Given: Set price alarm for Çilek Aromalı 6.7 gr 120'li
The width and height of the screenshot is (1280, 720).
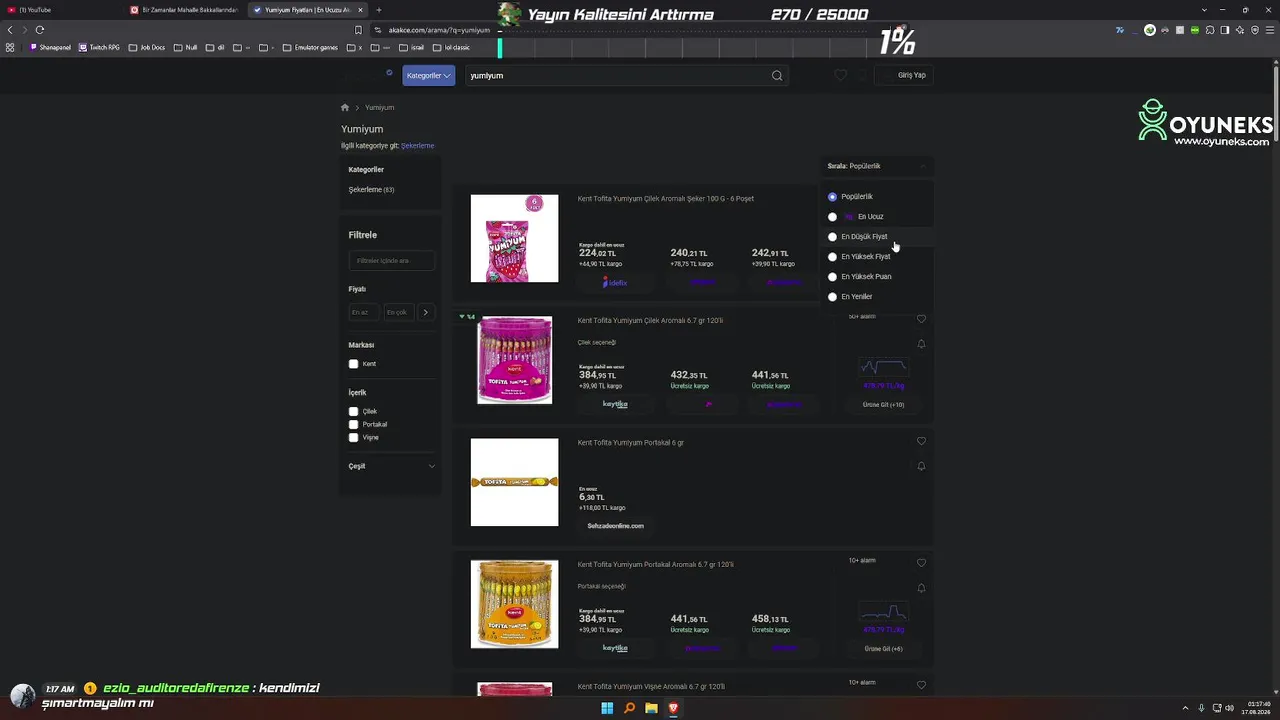Looking at the screenshot, I should [x=921, y=344].
